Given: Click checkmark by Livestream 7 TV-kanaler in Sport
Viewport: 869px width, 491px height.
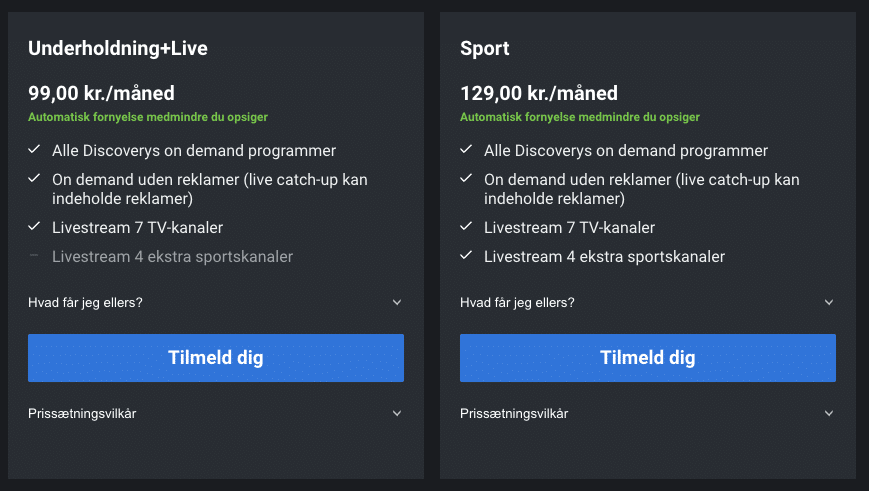Looking at the screenshot, I should (x=466, y=226).
